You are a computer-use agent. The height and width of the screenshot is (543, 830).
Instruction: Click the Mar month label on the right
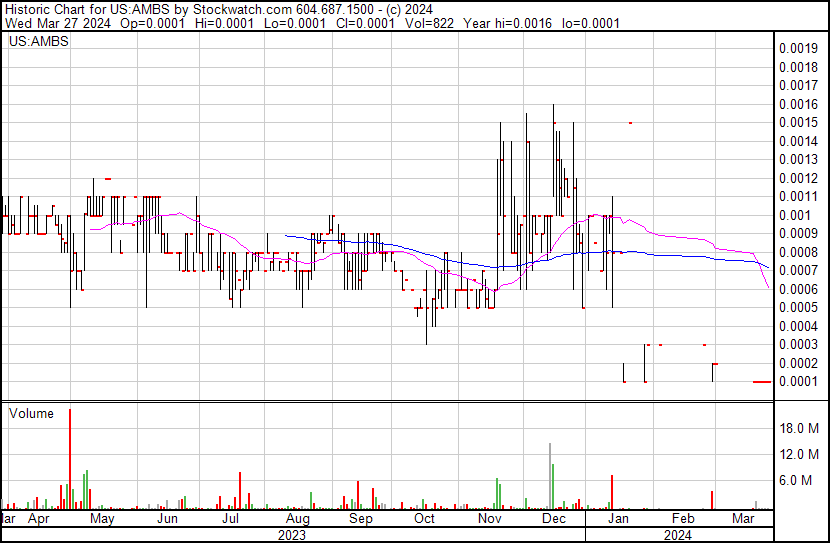[743, 519]
